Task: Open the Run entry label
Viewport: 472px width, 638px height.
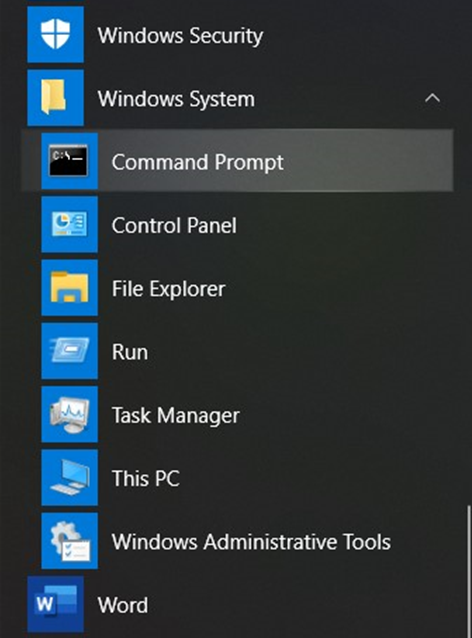Action: [130, 352]
